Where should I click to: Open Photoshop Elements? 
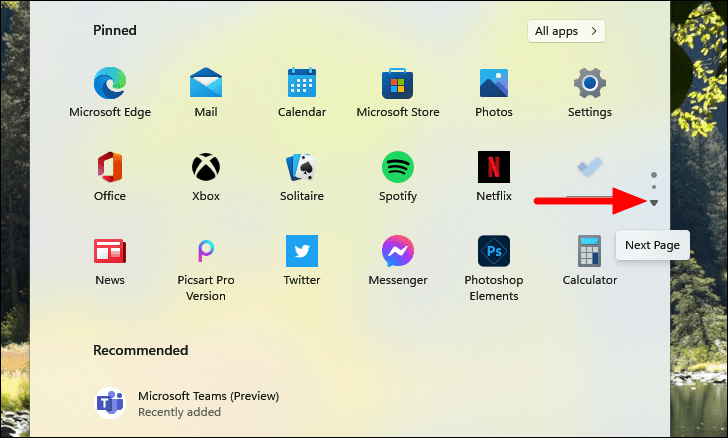[x=494, y=268]
